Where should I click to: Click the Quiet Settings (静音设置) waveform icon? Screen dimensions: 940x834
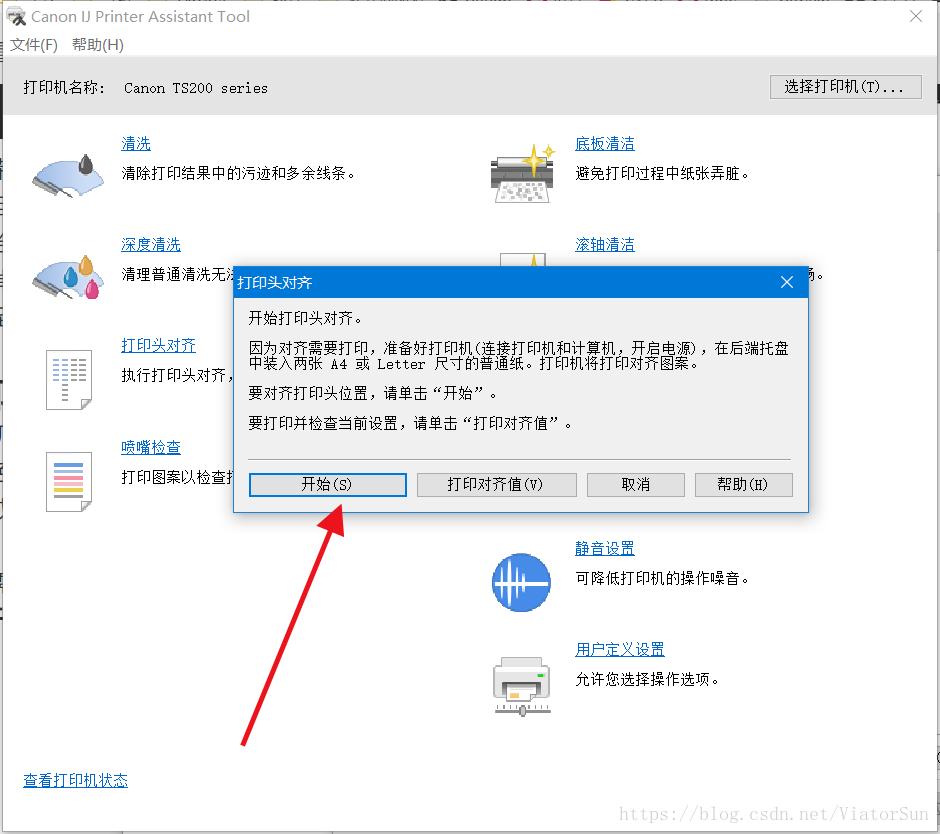[x=522, y=582]
